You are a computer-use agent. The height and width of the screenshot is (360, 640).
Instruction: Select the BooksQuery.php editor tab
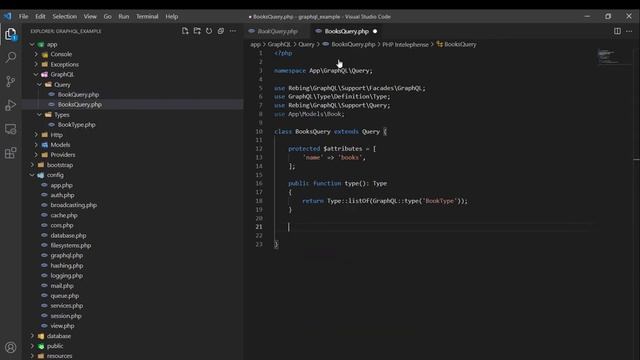347,31
